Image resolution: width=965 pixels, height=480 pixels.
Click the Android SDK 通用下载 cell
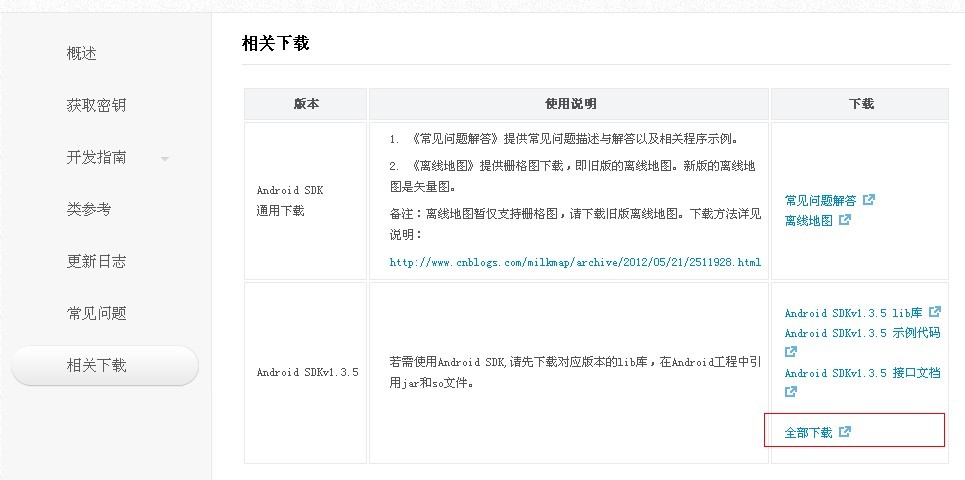tap(306, 201)
